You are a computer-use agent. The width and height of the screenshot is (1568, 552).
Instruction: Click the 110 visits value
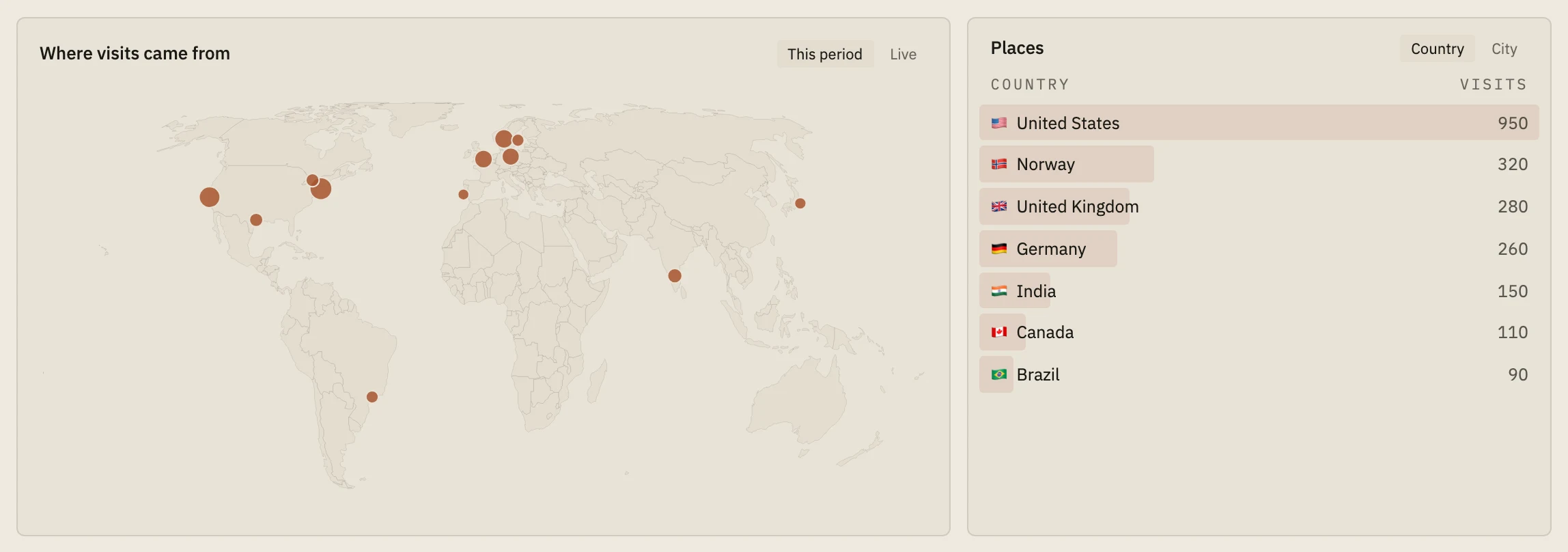1513,332
